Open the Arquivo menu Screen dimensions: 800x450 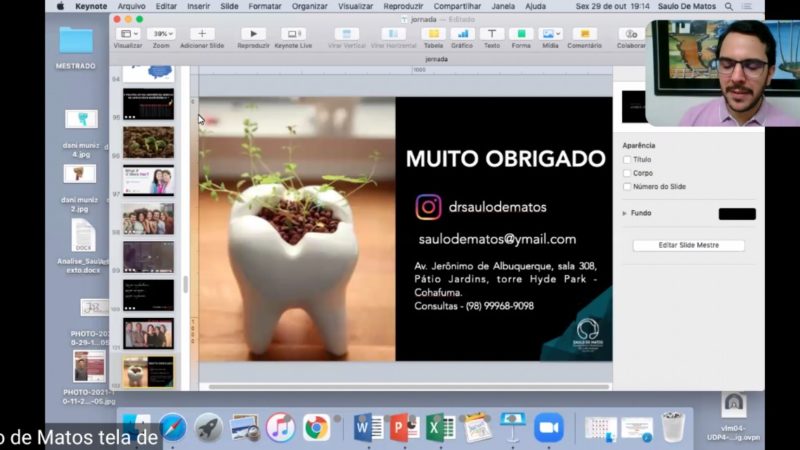point(132,6)
